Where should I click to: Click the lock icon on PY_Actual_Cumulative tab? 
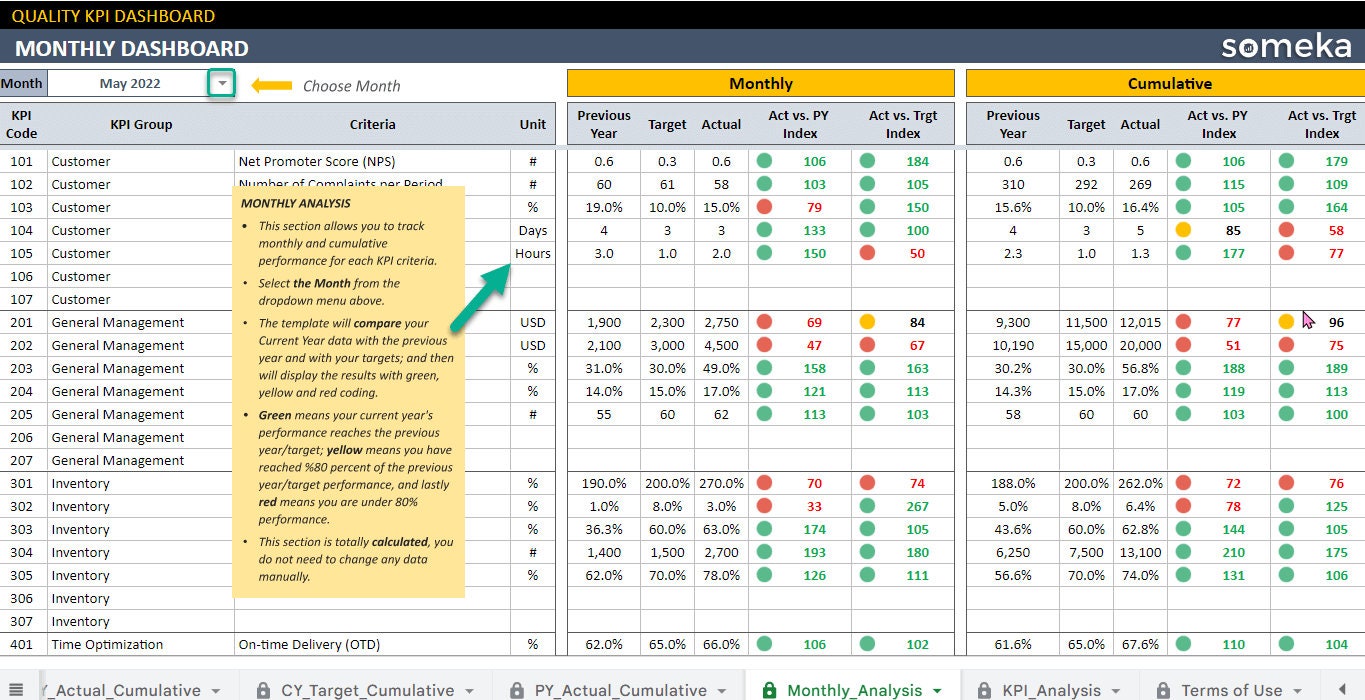click(517, 690)
